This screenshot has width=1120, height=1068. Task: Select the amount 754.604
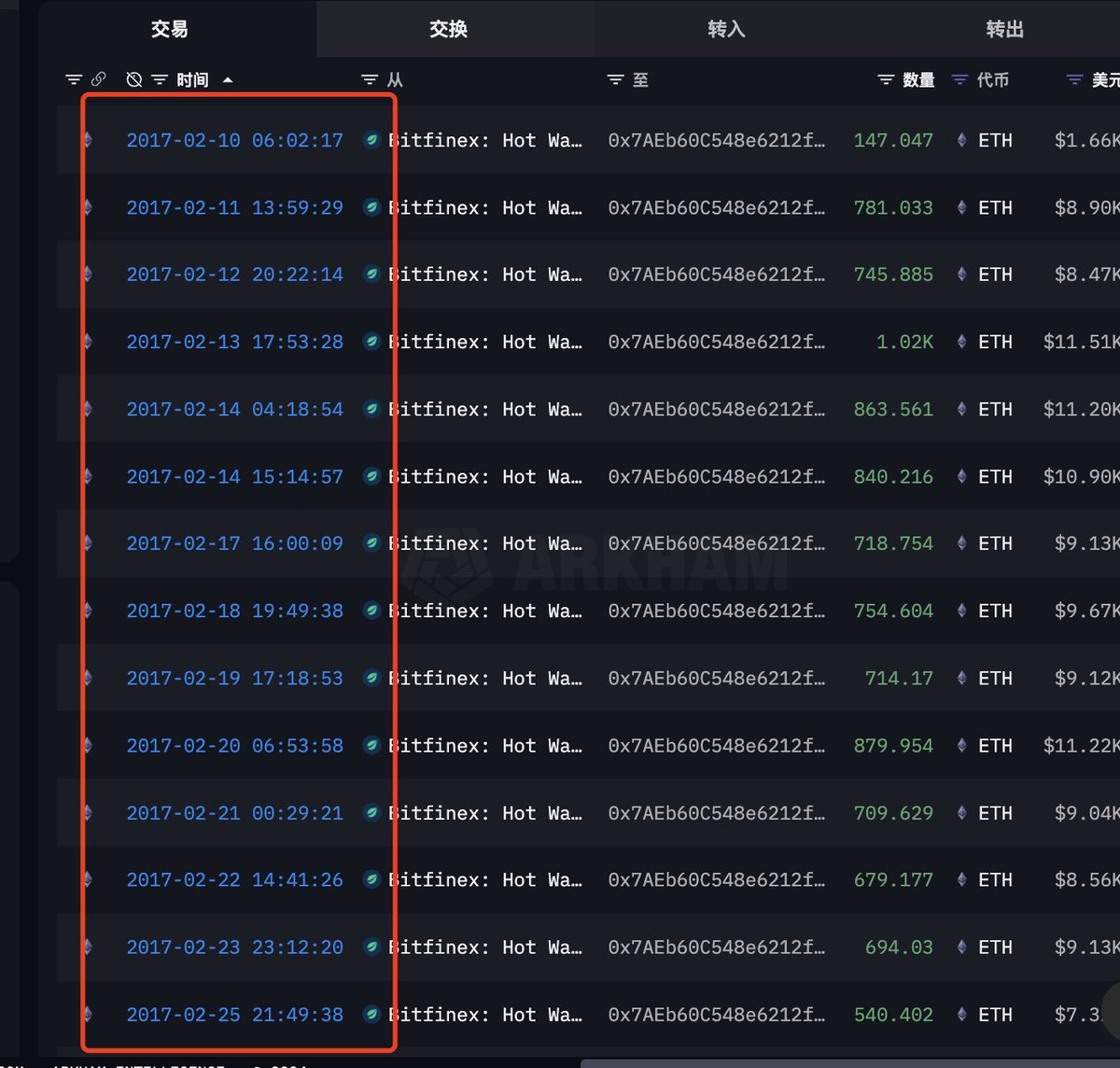click(x=893, y=611)
